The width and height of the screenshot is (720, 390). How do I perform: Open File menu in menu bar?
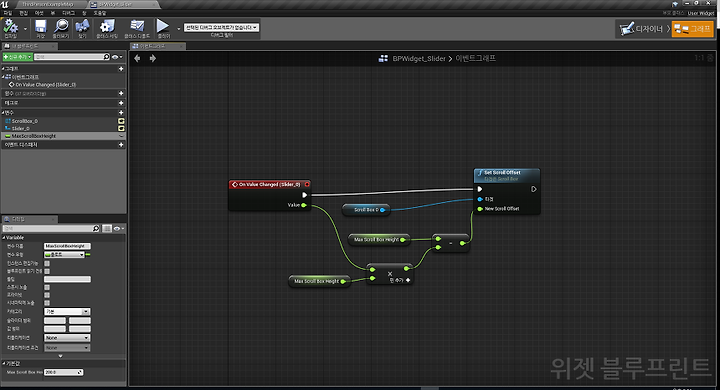tap(8, 13)
